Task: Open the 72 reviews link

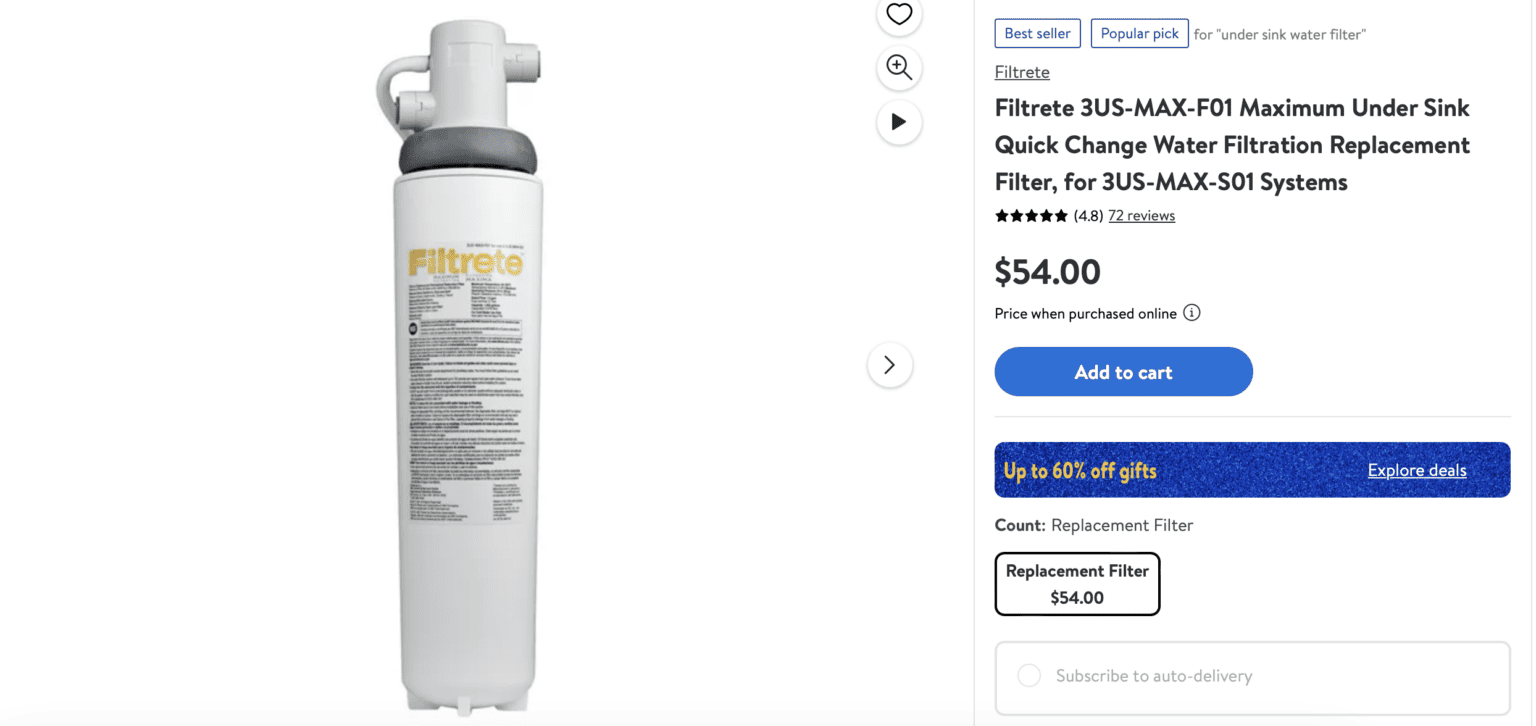Action: (1141, 215)
